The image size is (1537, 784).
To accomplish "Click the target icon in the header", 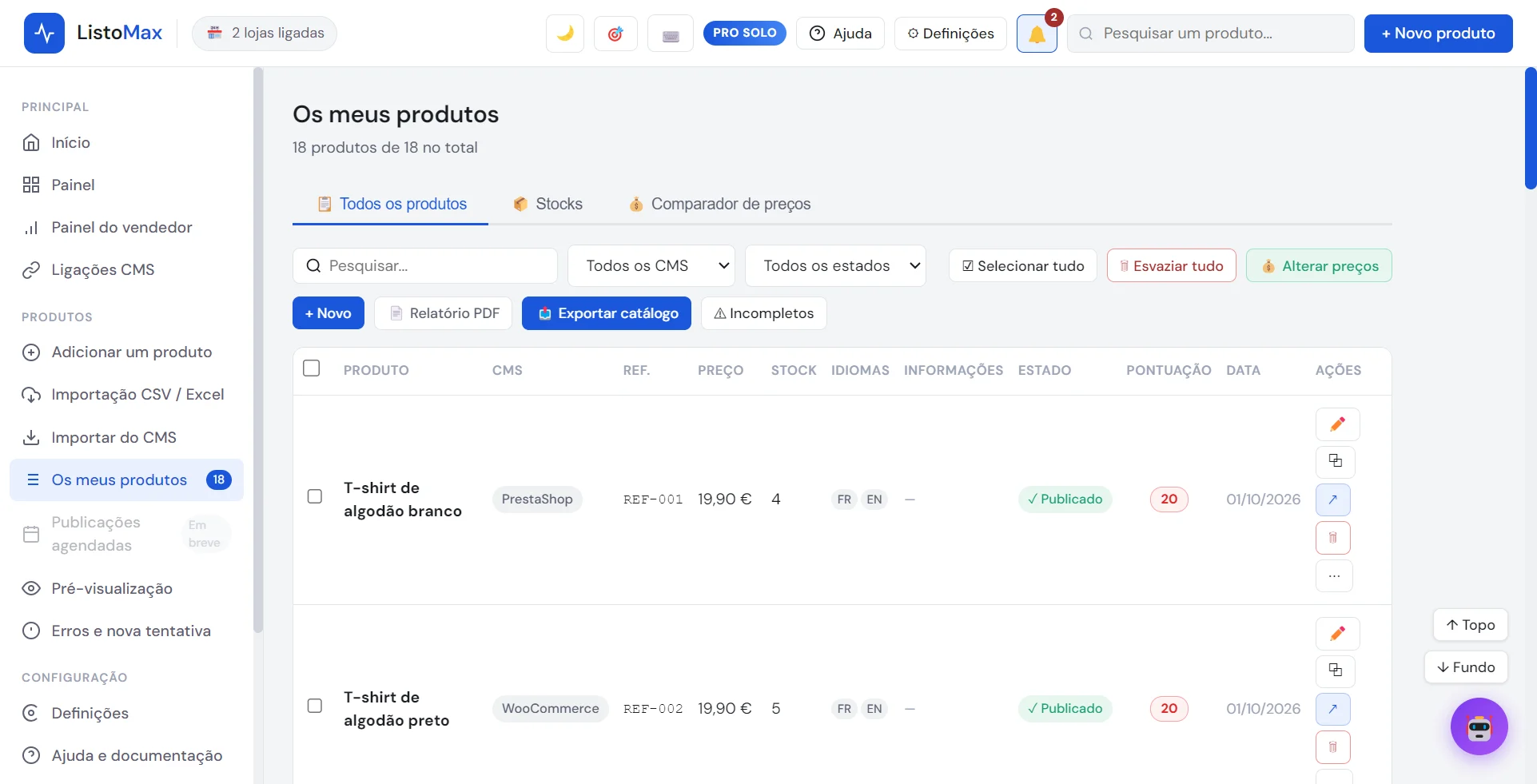I will click(615, 34).
